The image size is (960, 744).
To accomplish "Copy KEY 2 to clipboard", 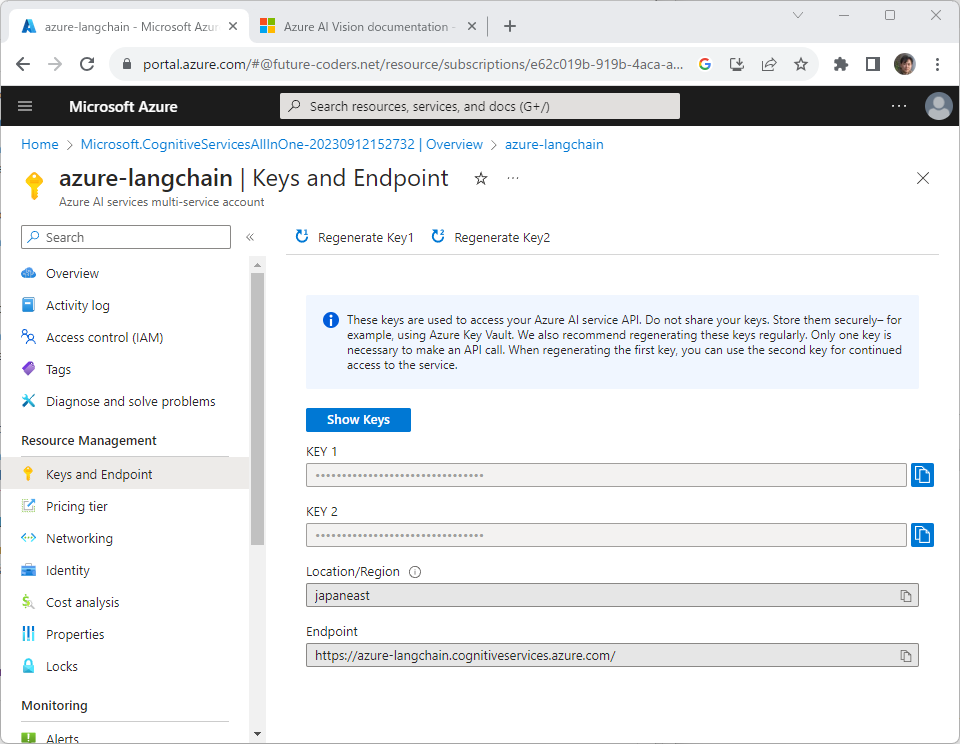I will (922, 535).
